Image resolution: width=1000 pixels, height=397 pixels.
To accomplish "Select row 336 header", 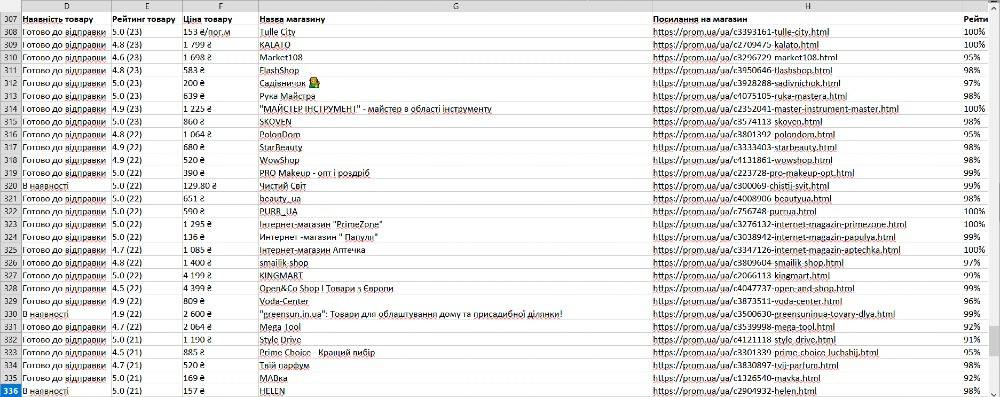I will (x=10, y=391).
